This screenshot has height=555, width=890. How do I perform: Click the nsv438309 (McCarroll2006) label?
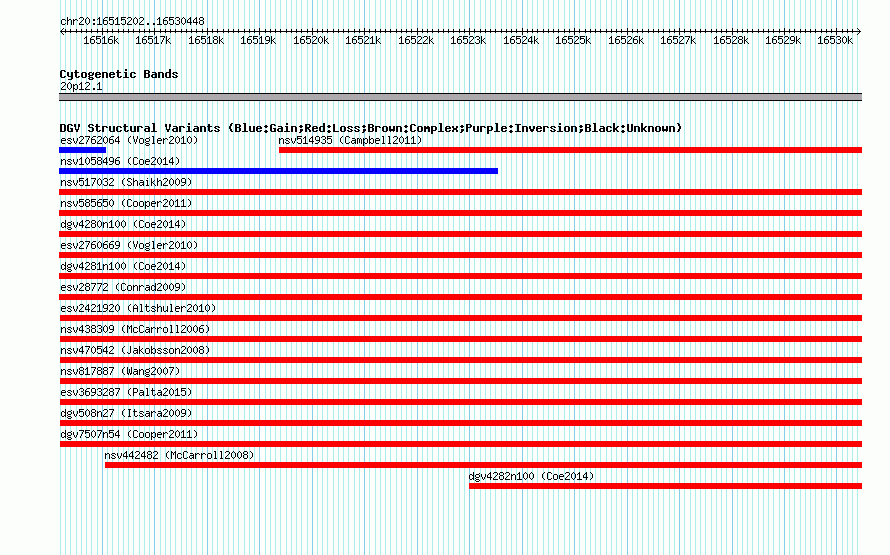[x=135, y=329]
